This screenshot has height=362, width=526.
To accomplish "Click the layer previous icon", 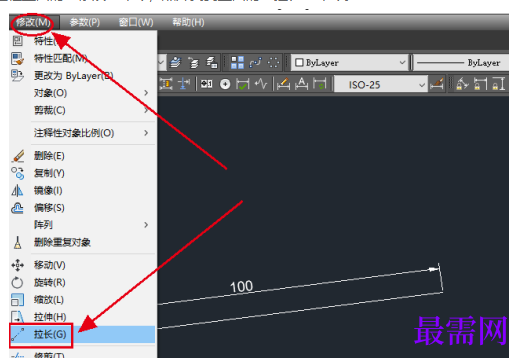I will tap(194, 63).
